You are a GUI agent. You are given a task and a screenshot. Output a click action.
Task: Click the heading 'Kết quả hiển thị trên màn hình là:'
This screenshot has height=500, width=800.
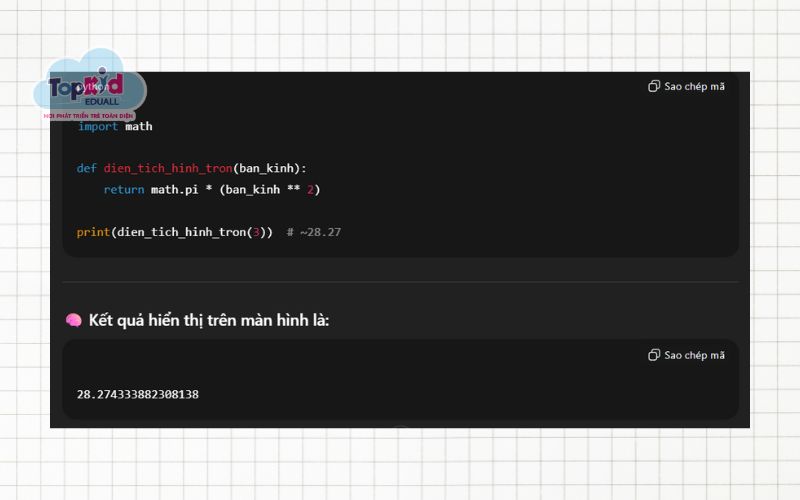click(208, 320)
